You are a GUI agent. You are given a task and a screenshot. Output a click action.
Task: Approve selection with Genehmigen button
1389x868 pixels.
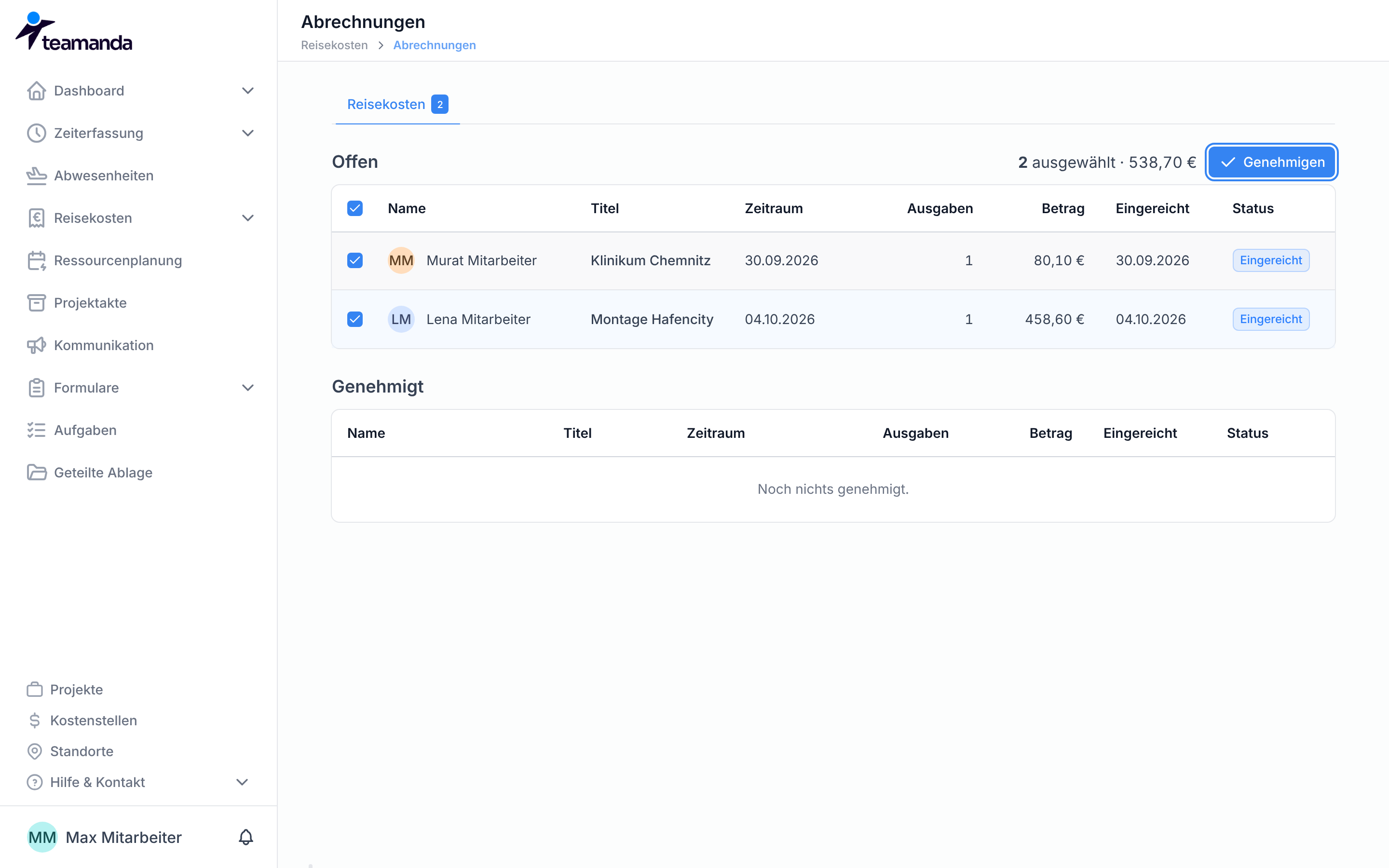(1271, 163)
